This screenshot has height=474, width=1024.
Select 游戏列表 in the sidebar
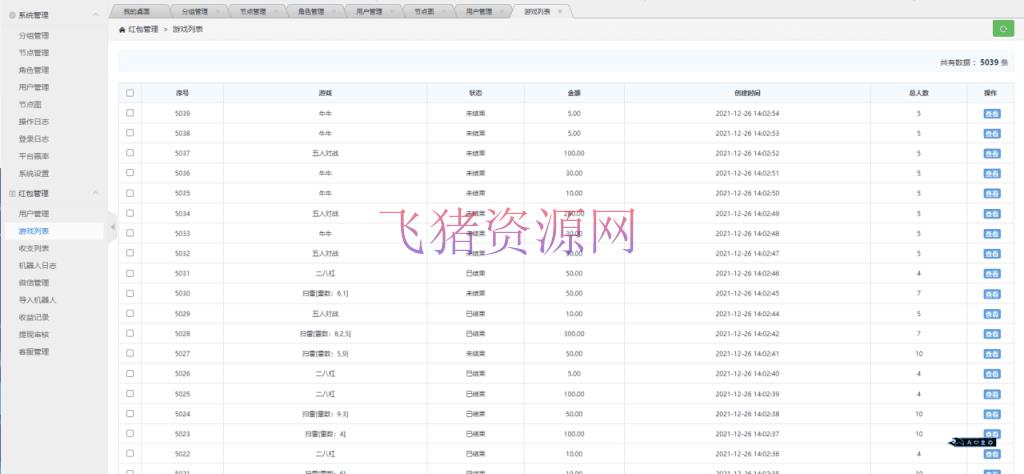pos(34,231)
